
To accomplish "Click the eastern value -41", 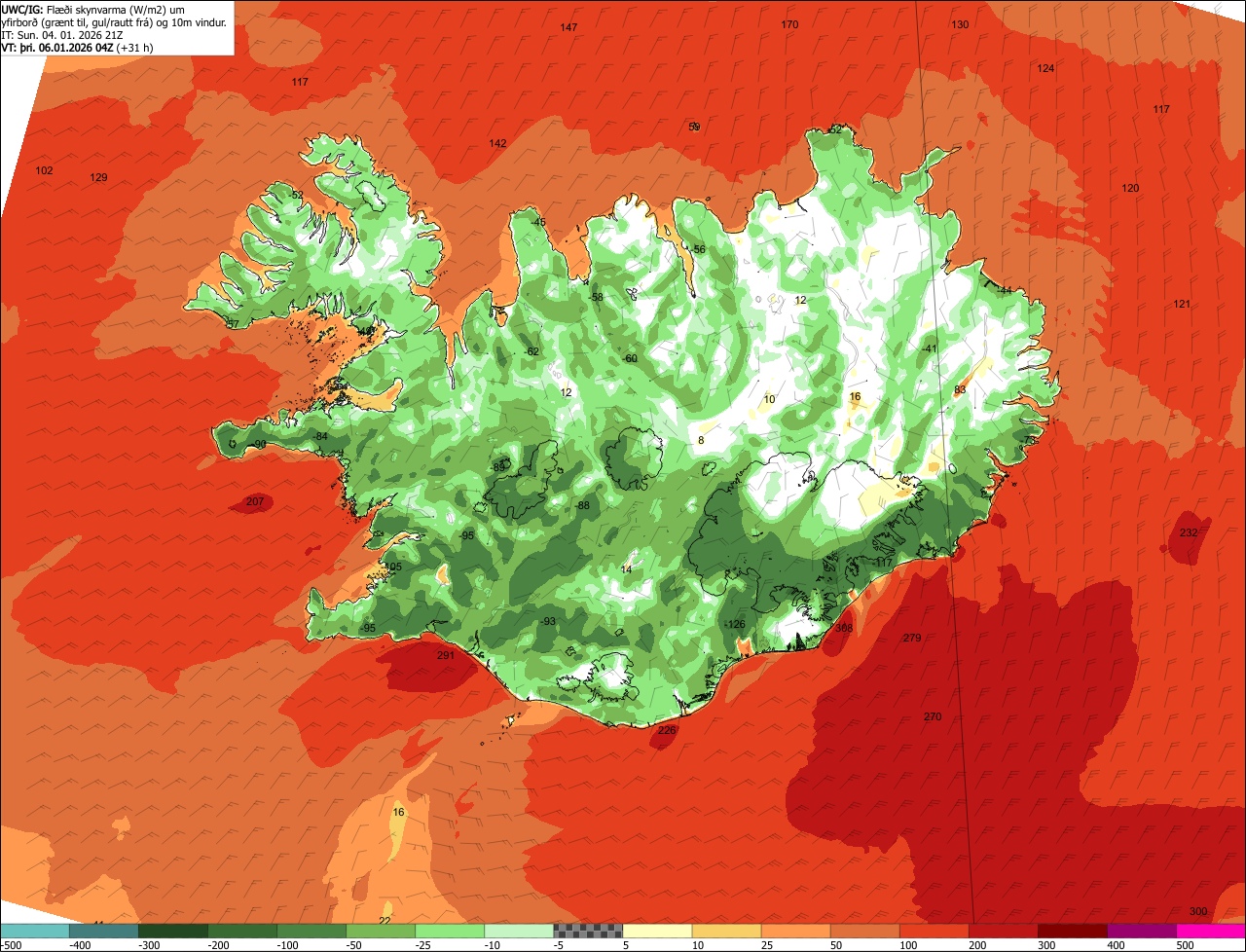I will coord(929,348).
